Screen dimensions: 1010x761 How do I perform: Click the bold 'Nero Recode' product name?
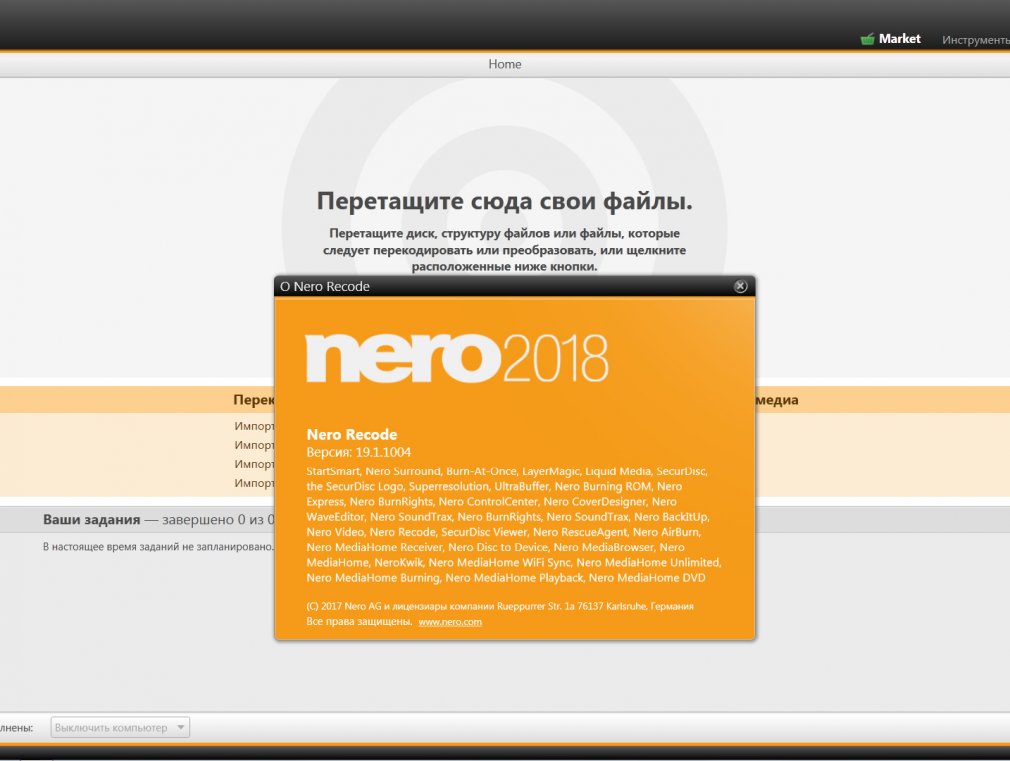(x=352, y=434)
